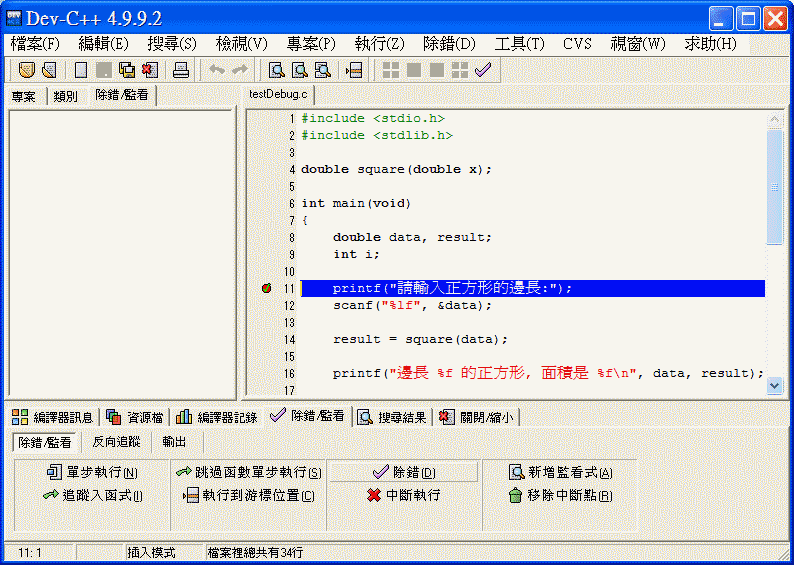Open the 資源檔 bottom tab
794x565 pixels.
(135, 417)
